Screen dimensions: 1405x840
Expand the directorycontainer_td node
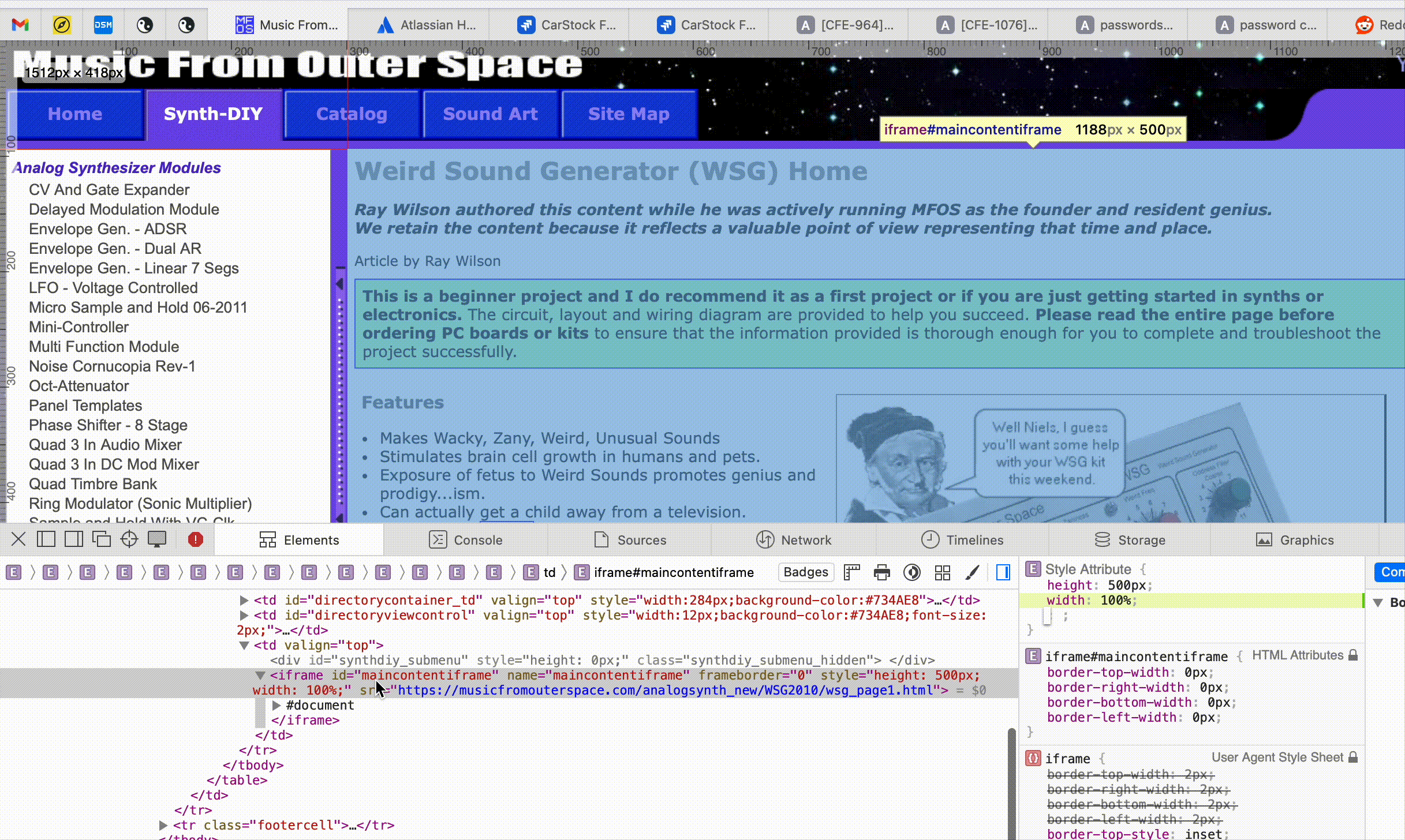click(x=244, y=601)
